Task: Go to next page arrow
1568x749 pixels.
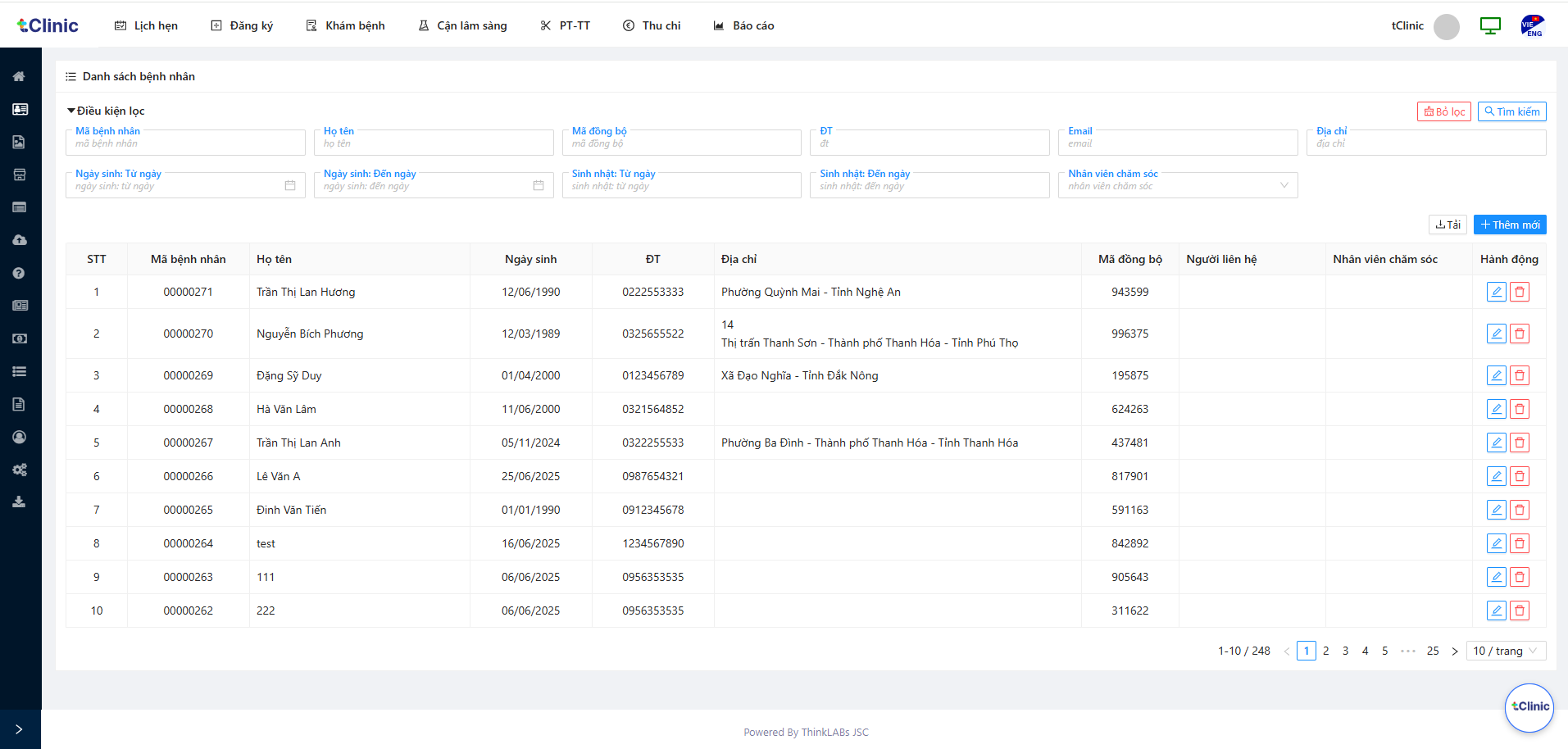Action: click(1455, 651)
